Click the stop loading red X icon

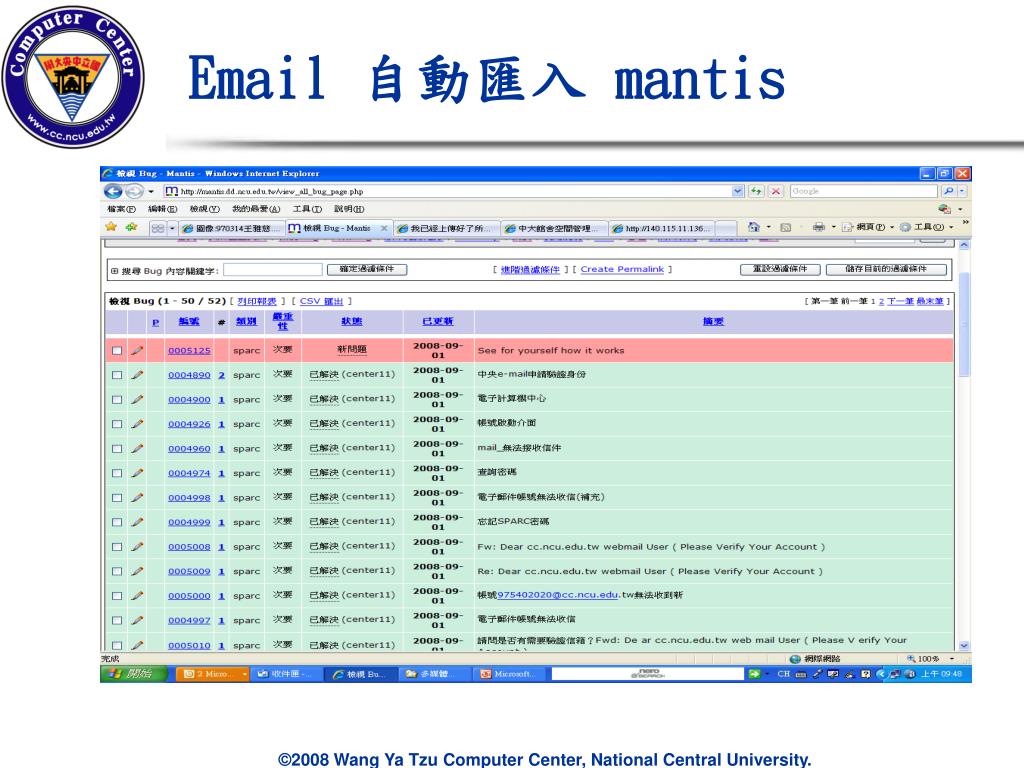775,191
